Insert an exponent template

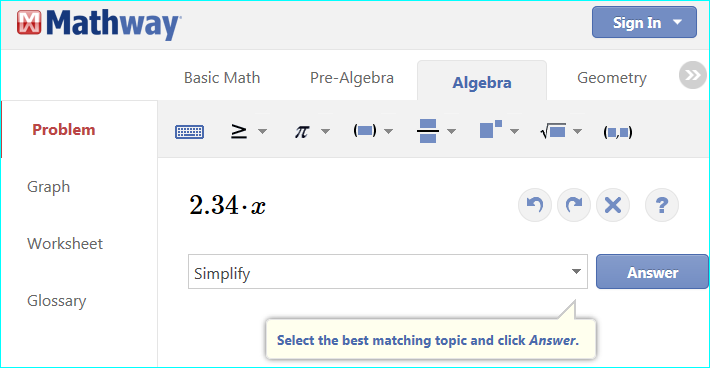[491, 129]
